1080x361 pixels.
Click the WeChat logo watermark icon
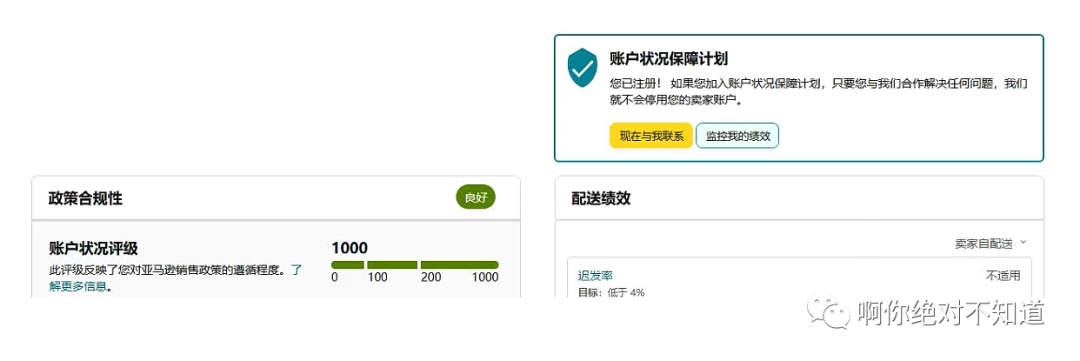(829, 313)
